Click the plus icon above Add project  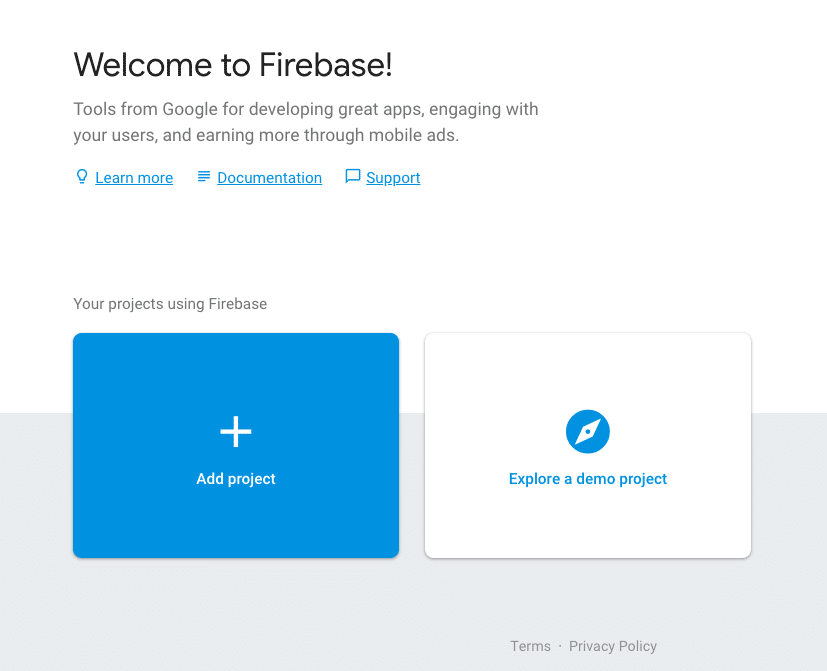point(236,431)
